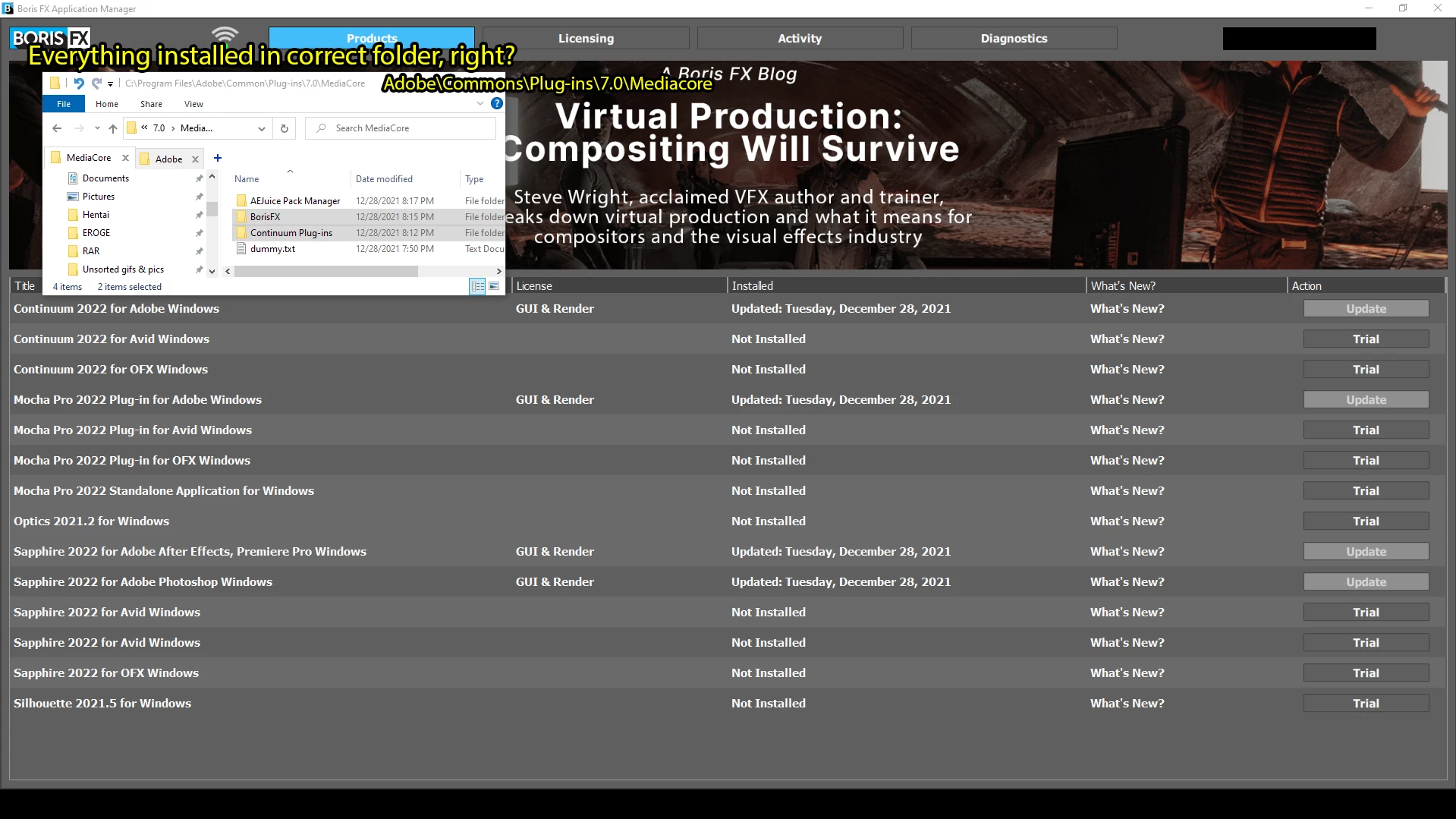Select the Mocha Pro 2022 Plug-in for OFX row
This screenshot has height=819, width=1456.
728,461
